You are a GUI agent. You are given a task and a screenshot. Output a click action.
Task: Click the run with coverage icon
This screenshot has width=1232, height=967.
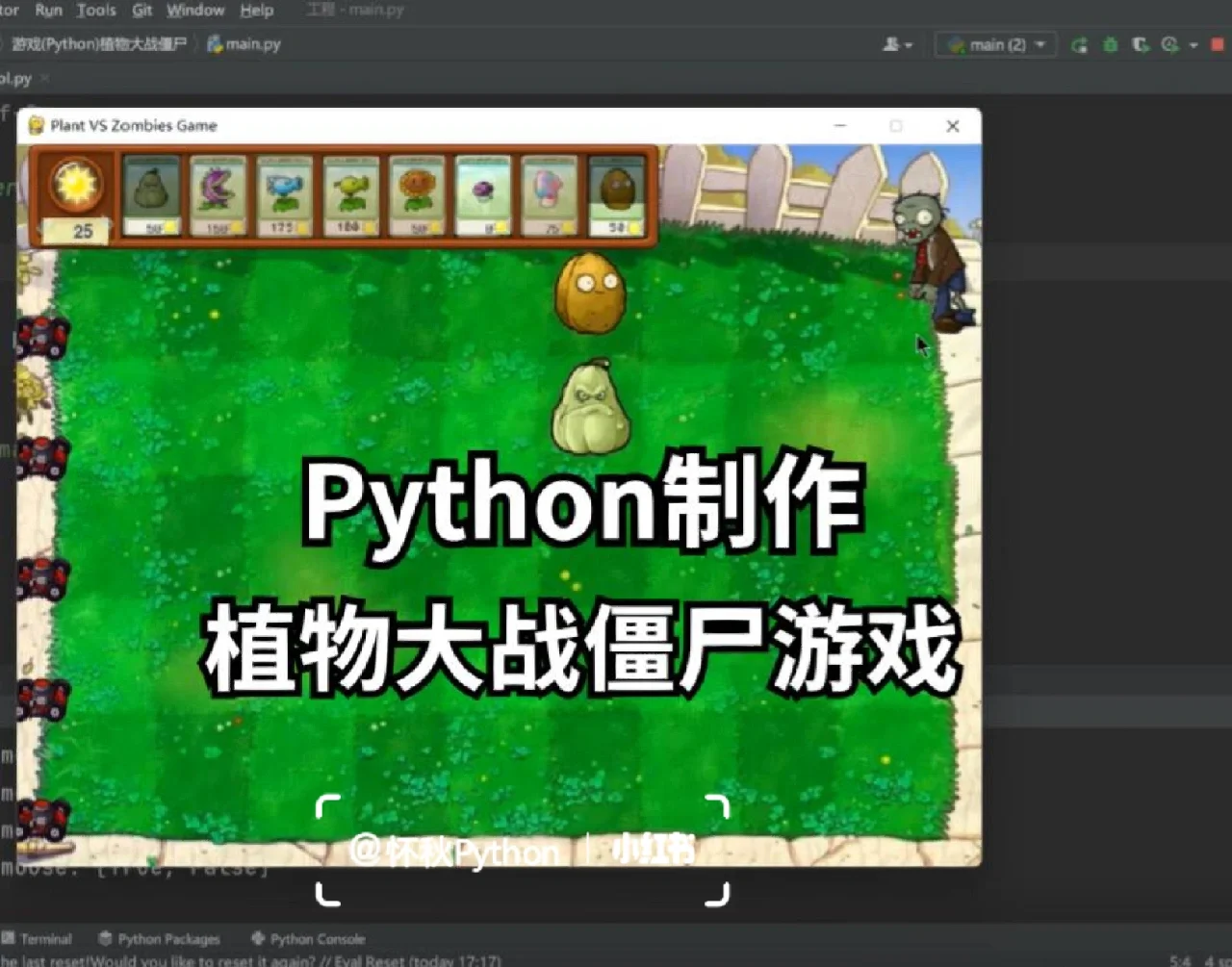(1141, 45)
